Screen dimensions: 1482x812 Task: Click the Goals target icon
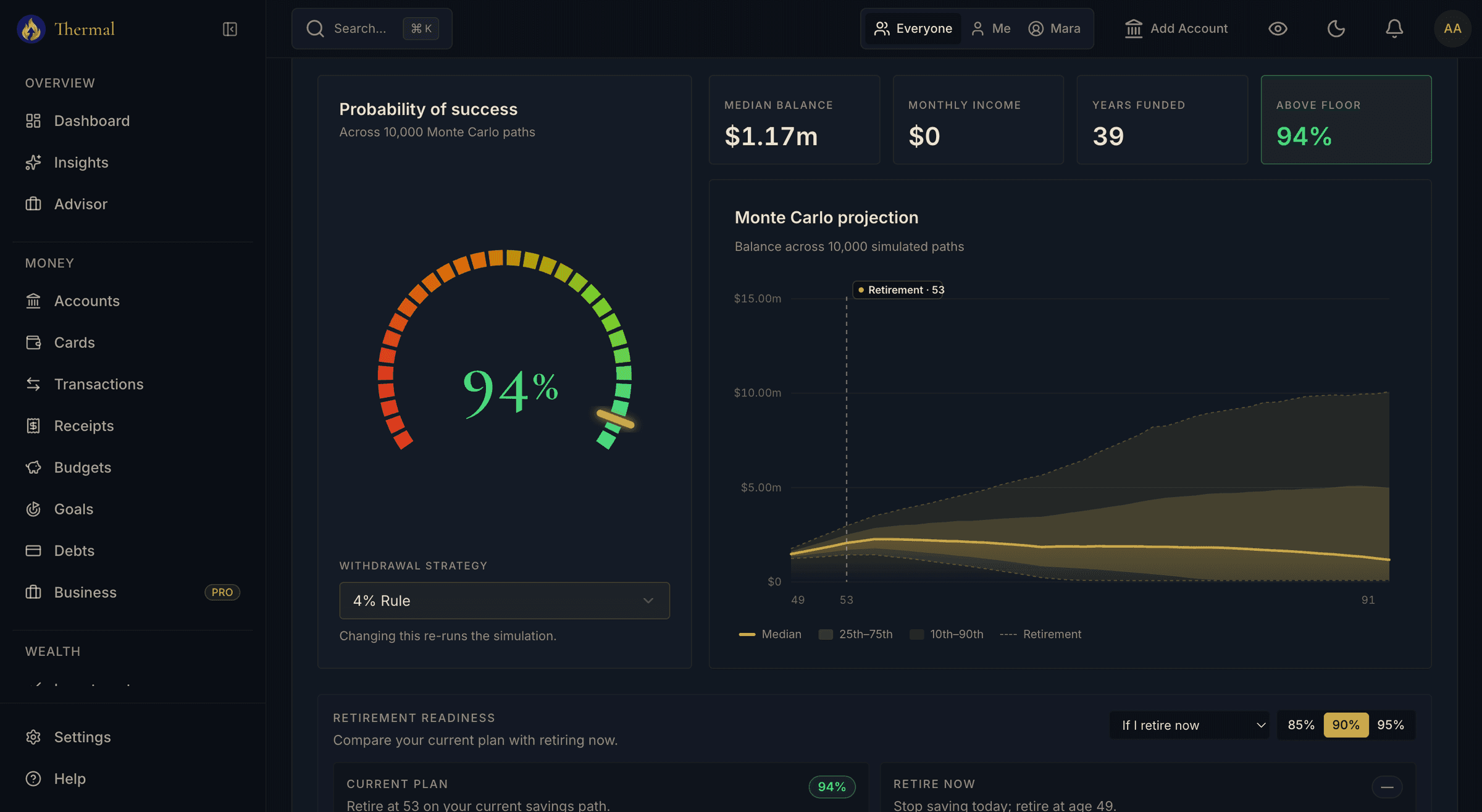tap(33, 509)
